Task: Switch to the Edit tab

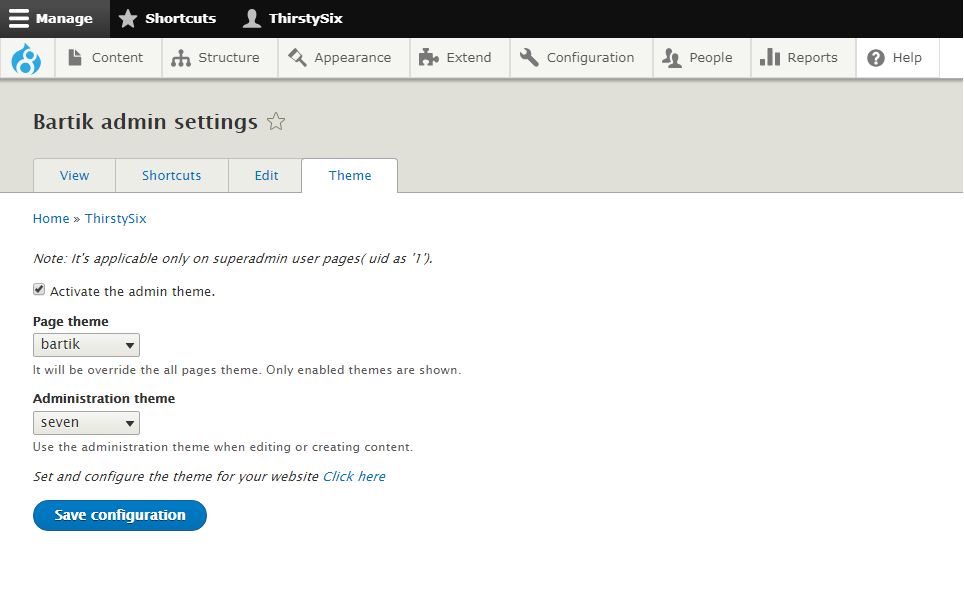Action: pos(266,176)
